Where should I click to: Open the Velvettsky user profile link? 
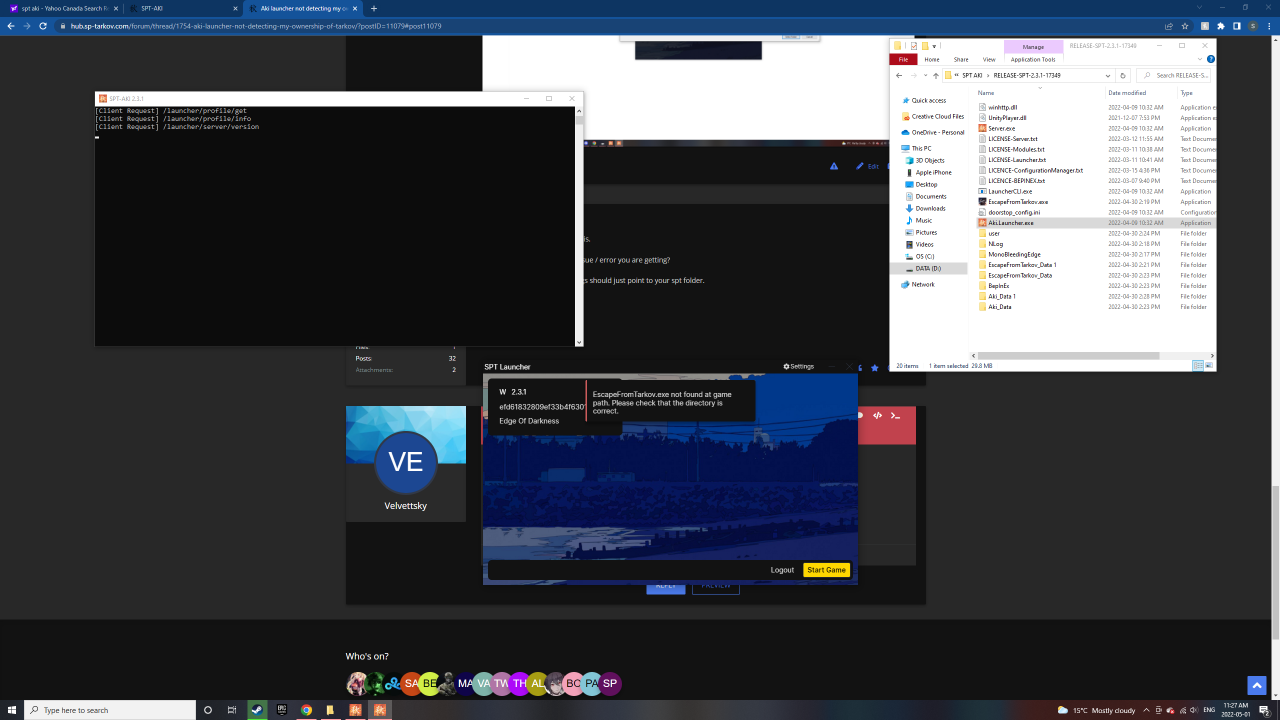tap(405, 506)
